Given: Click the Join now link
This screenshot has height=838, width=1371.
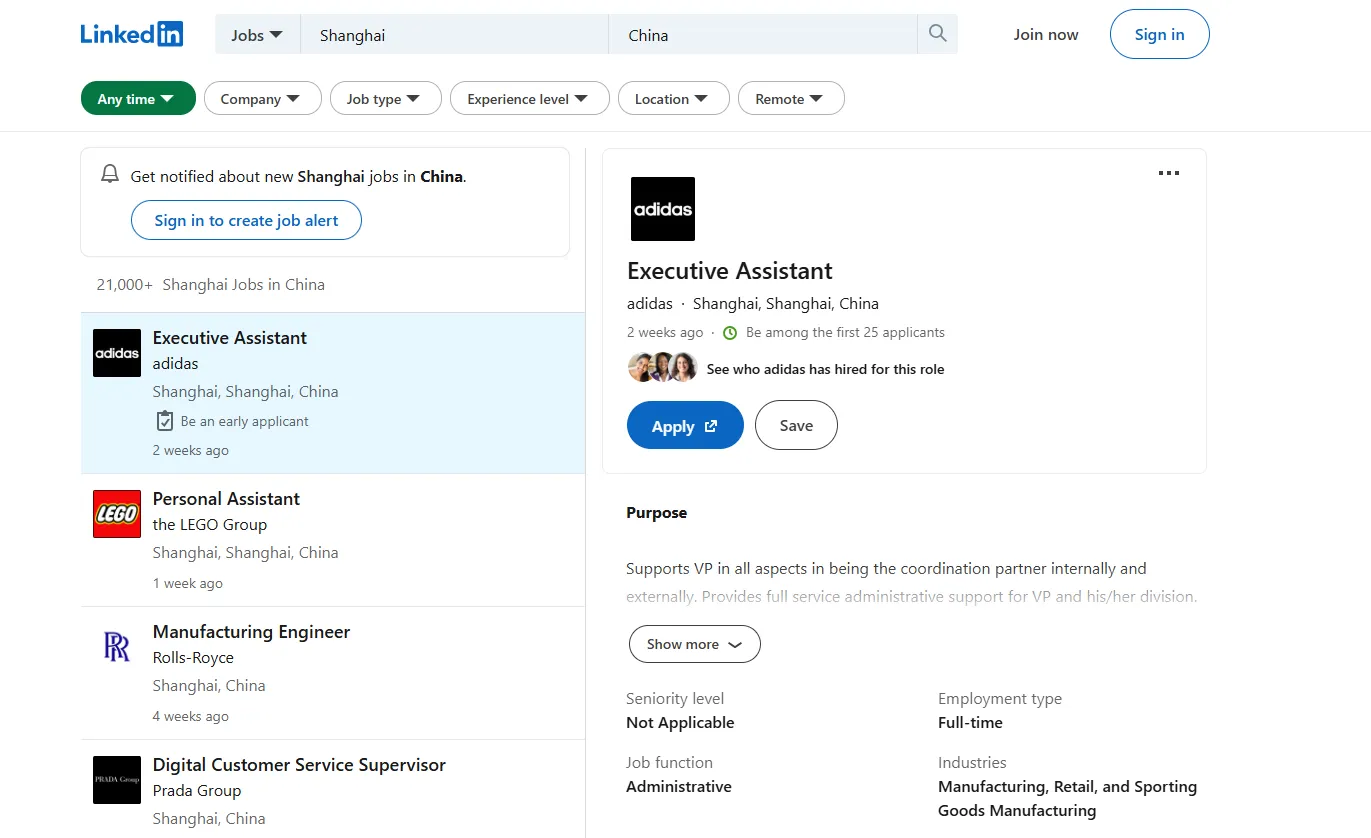Looking at the screenshot, I should point(1046,34).
